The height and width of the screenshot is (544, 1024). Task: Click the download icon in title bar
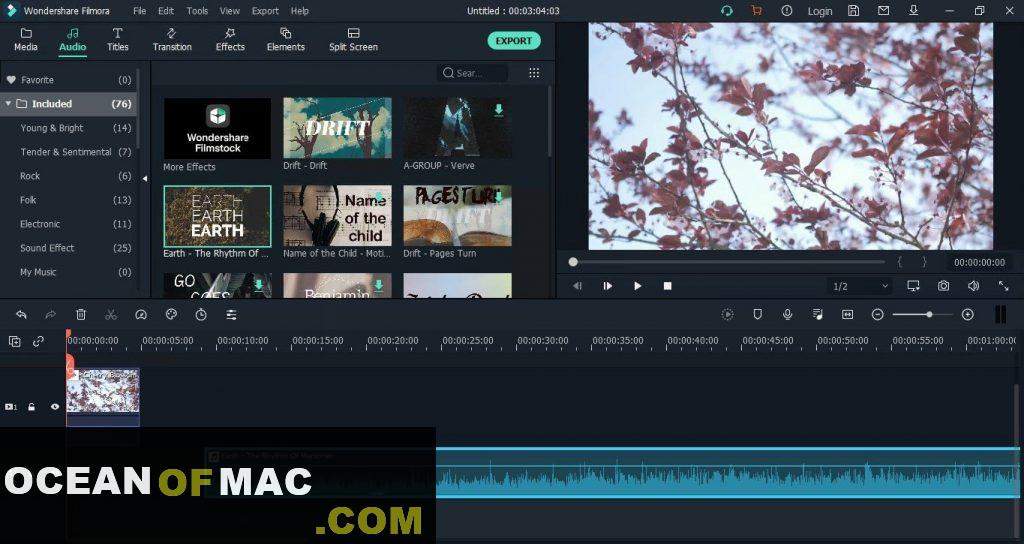914,10
